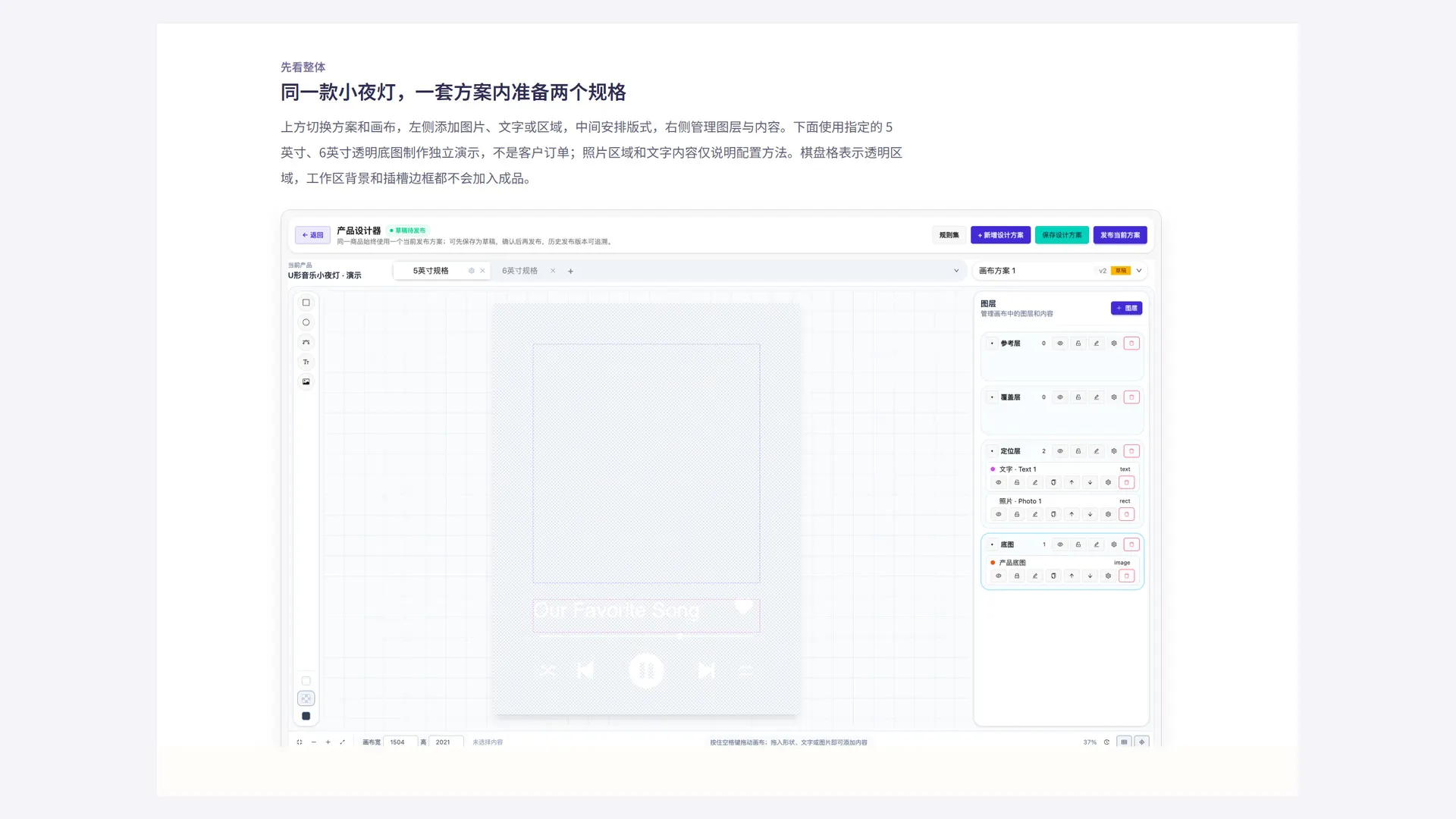The image size is (1456, 819).
Task: Click 新增设计方案 button
Action: click(1000, 235)
